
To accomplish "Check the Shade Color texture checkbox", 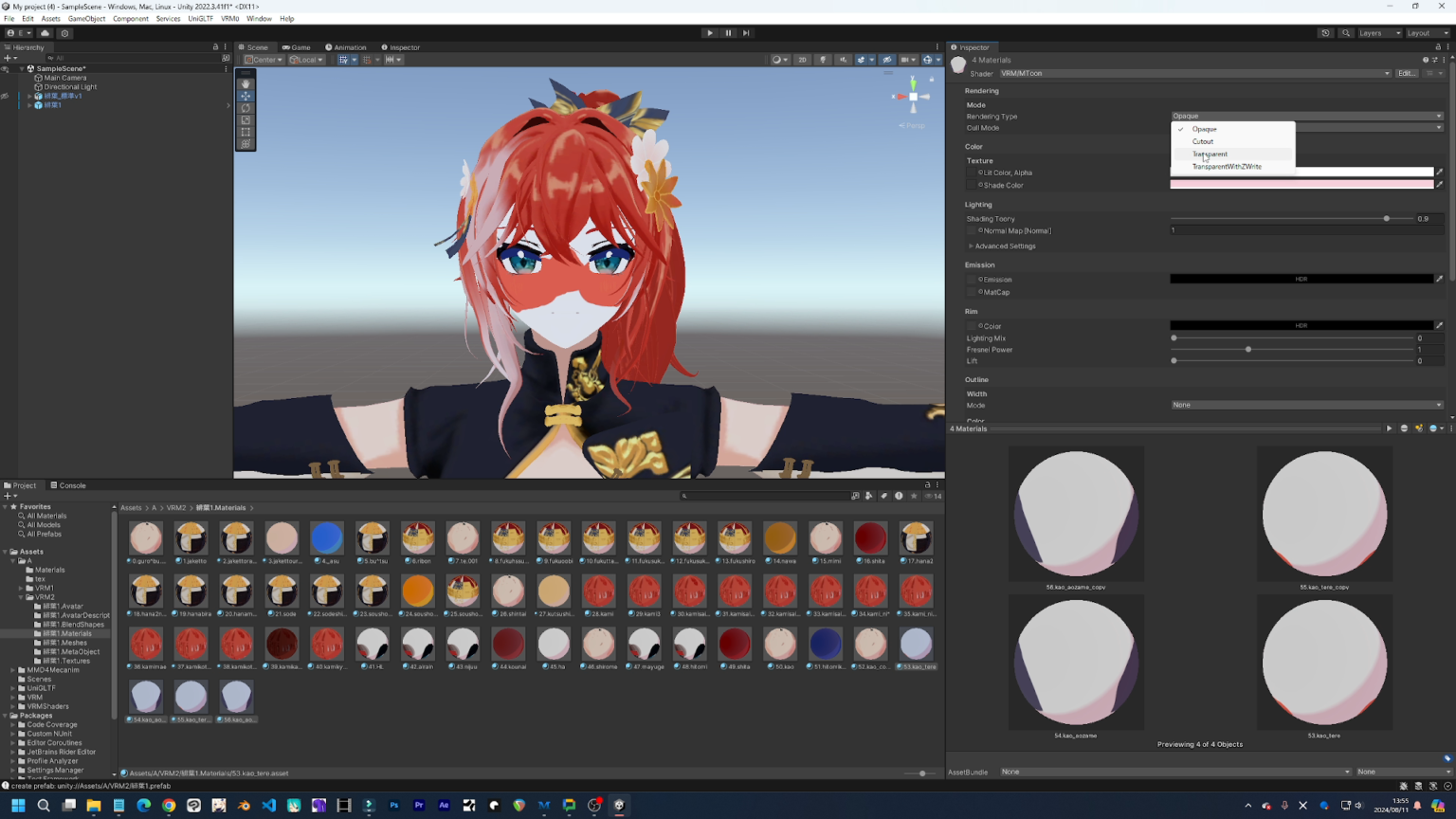I will coord(971,185).
